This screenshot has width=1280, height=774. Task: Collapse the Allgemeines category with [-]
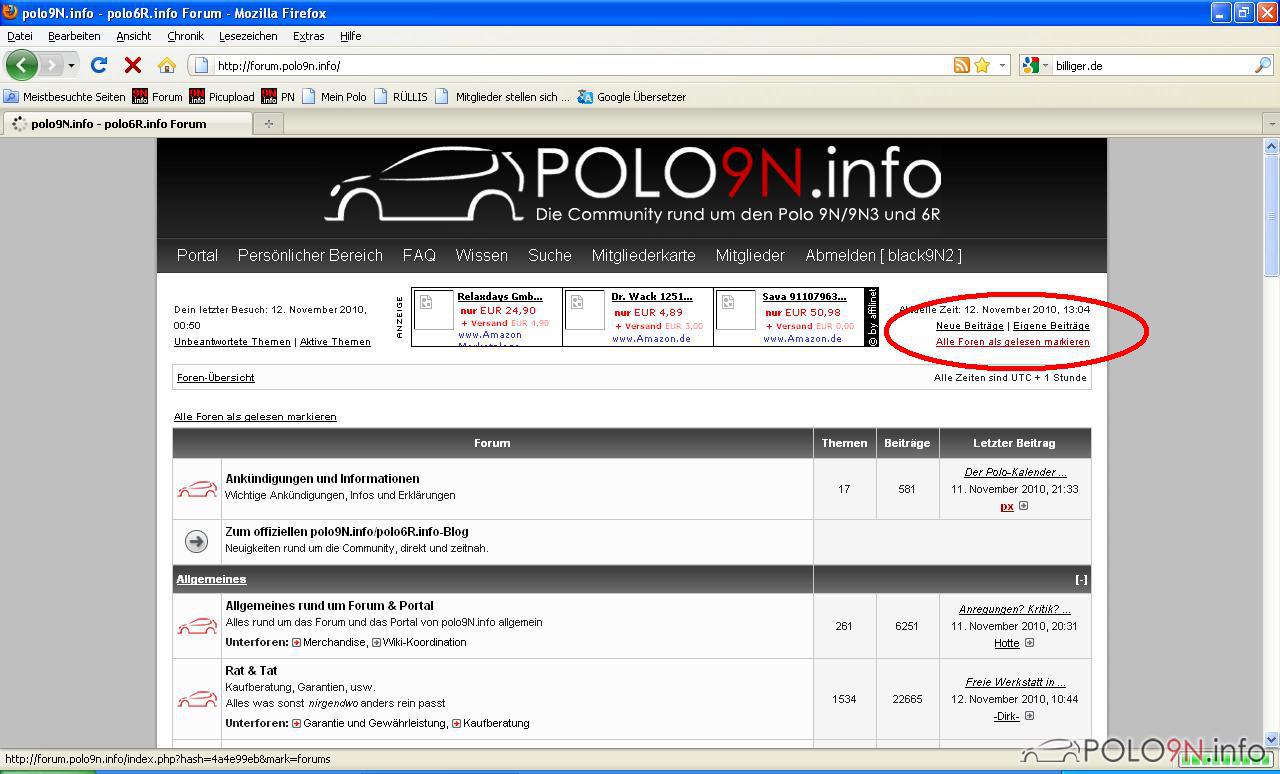1081,580
